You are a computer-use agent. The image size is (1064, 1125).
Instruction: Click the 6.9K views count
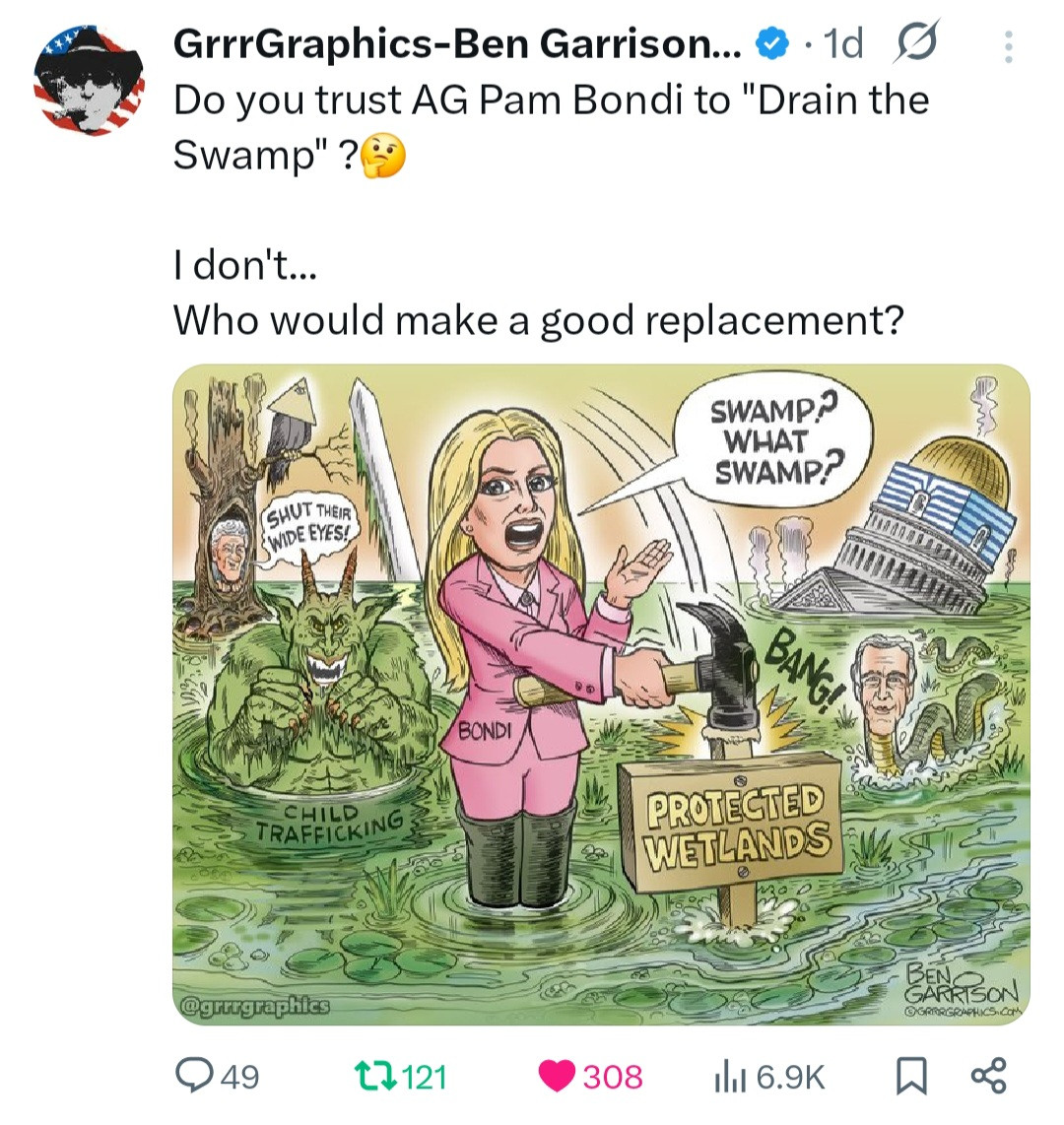pyautogui.click(x=791, y=1077)
